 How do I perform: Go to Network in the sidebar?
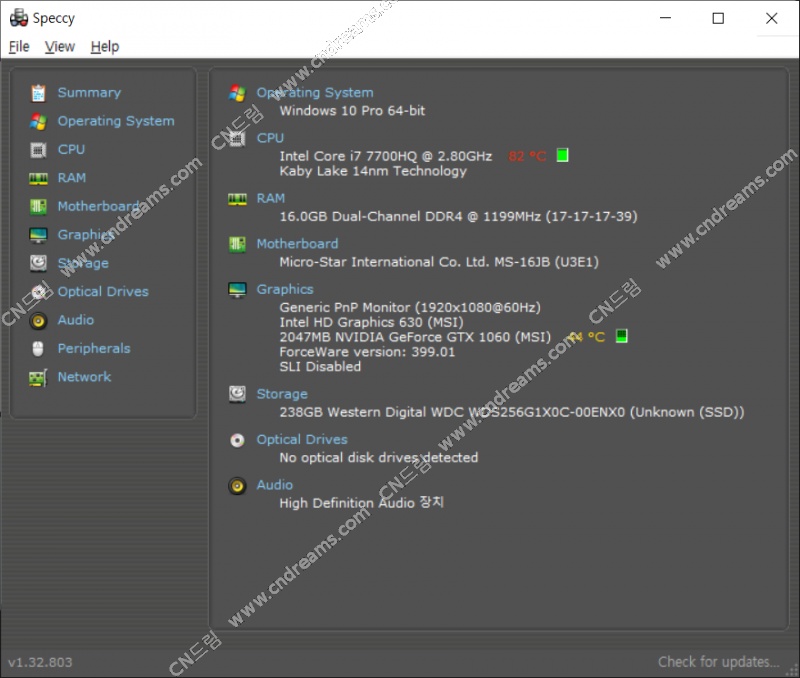84,377
